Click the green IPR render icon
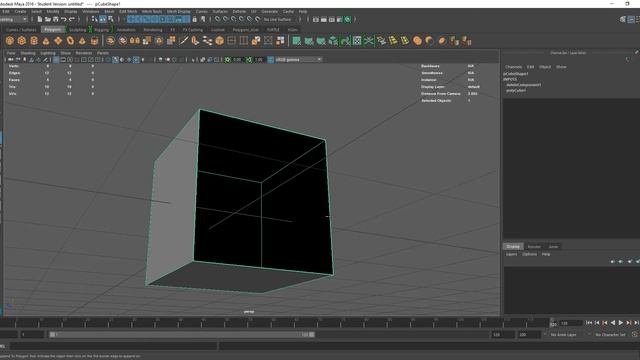Image resolution: width=640 pixels, height=360 pixels. [x=348, y=19]
